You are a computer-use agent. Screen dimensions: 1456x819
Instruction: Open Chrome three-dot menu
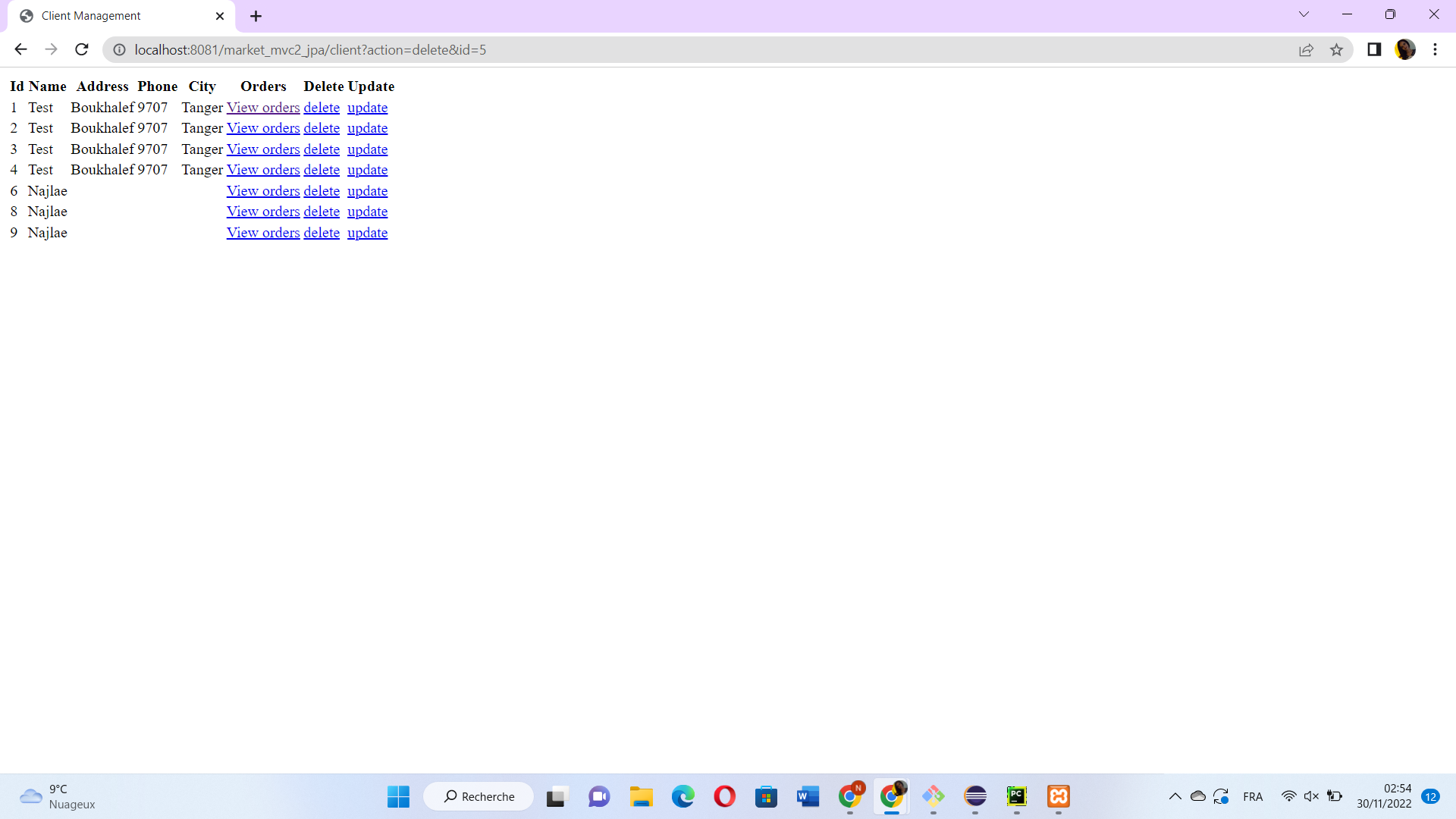coord(1435,50)
